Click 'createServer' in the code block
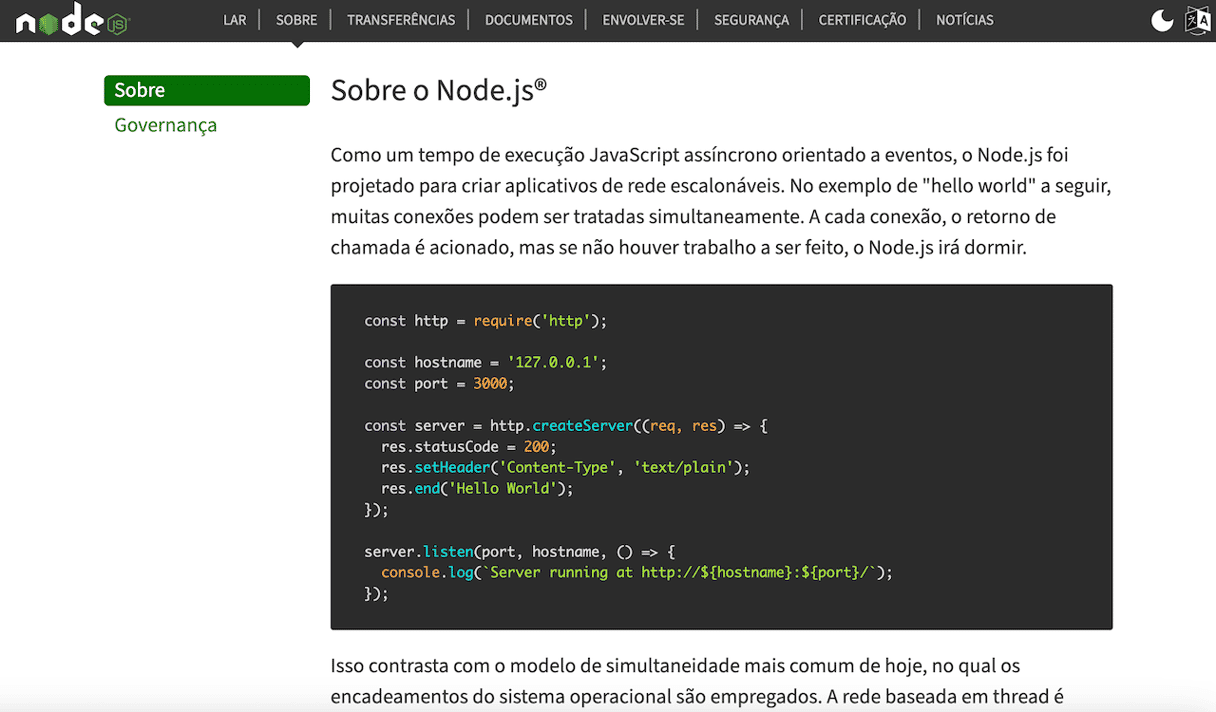 pos(582,425)
